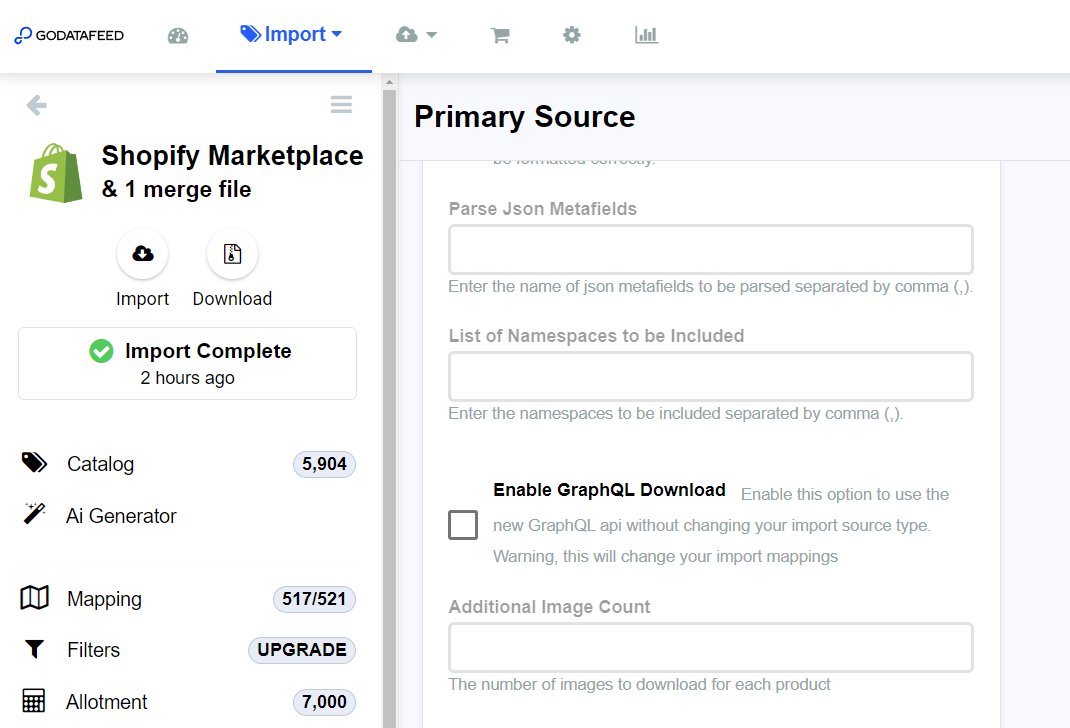Click the Filters funnel icon

34,650
